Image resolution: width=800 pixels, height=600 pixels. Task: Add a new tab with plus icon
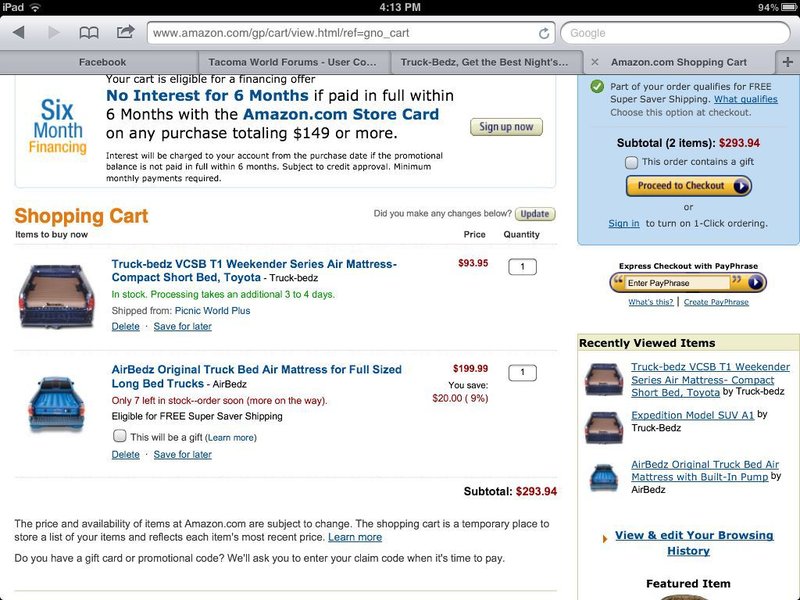(788, 62)
